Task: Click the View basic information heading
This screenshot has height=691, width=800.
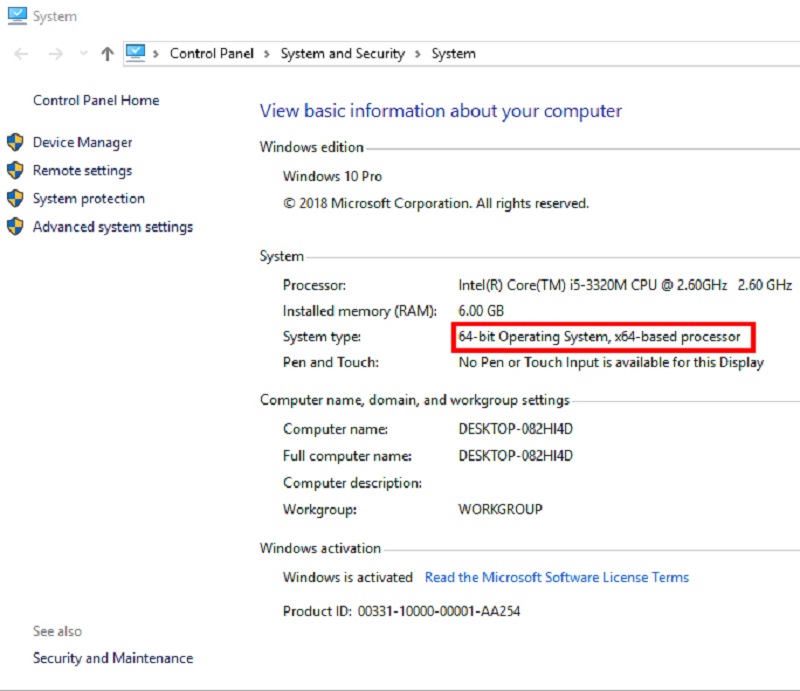Action: click(x=441, y=111)
